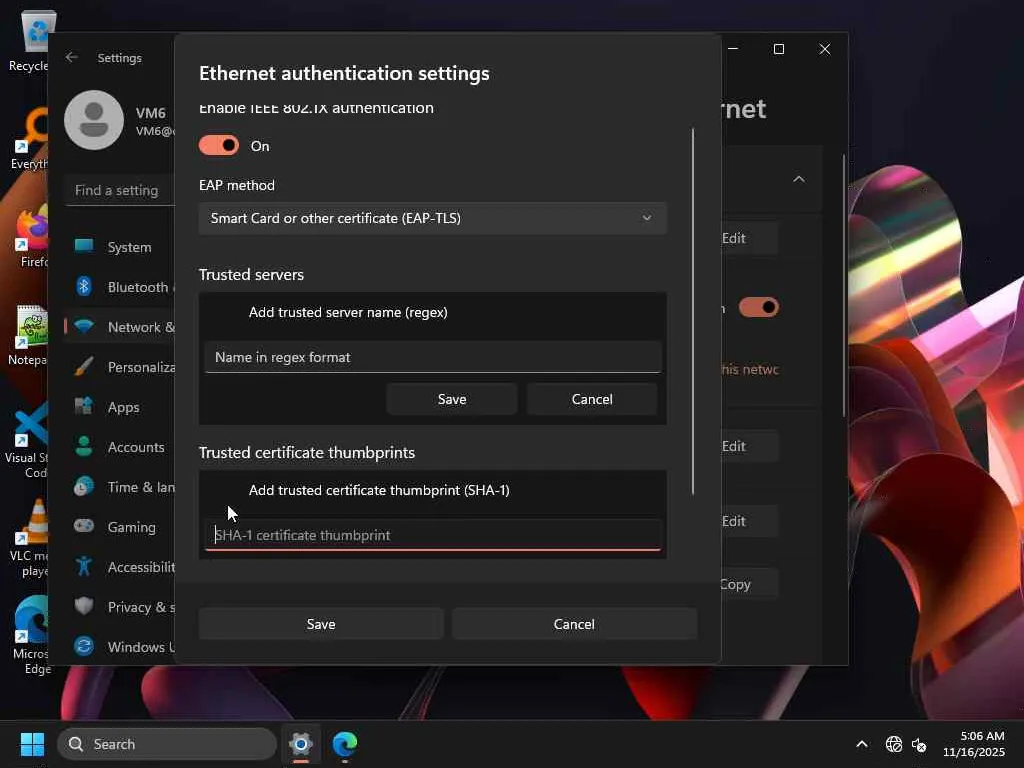Click the muted volume tray icon
Viewport: 1024px width, 768px height.
tap(919, 744)
